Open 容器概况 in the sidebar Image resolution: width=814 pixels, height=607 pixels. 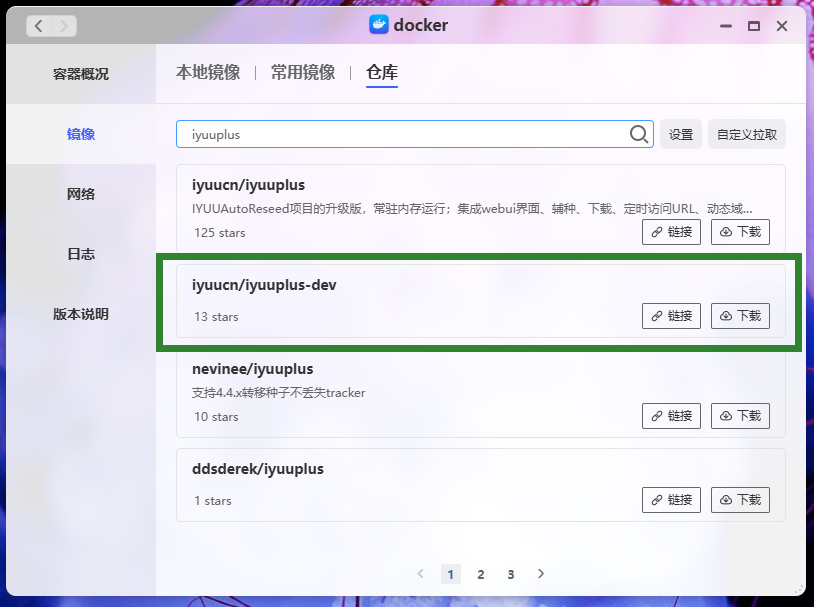tap(81, 74)
